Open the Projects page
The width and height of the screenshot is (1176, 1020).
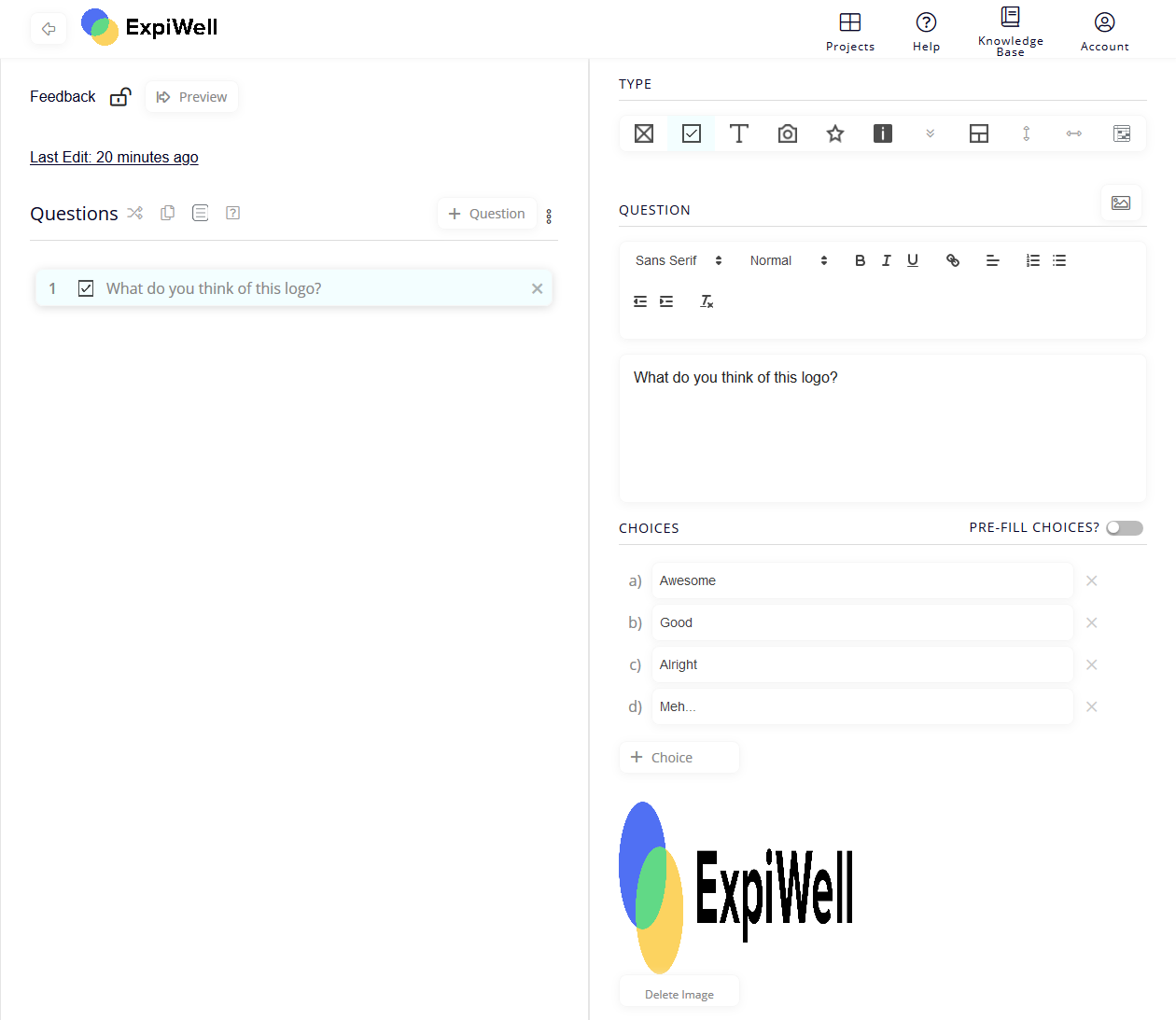[x=850, y=32]
